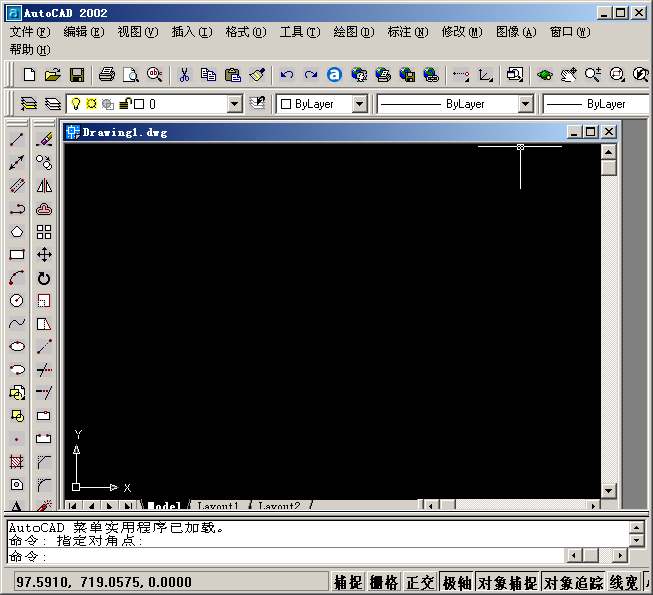Click the Print Preview icon
Viewport: 653px width, 595px height.
131,75
